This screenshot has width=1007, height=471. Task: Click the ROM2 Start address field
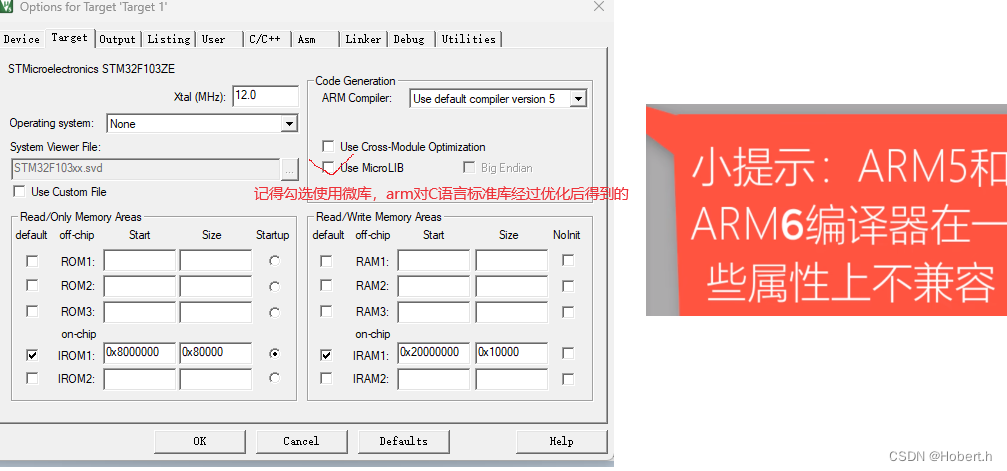139,286
